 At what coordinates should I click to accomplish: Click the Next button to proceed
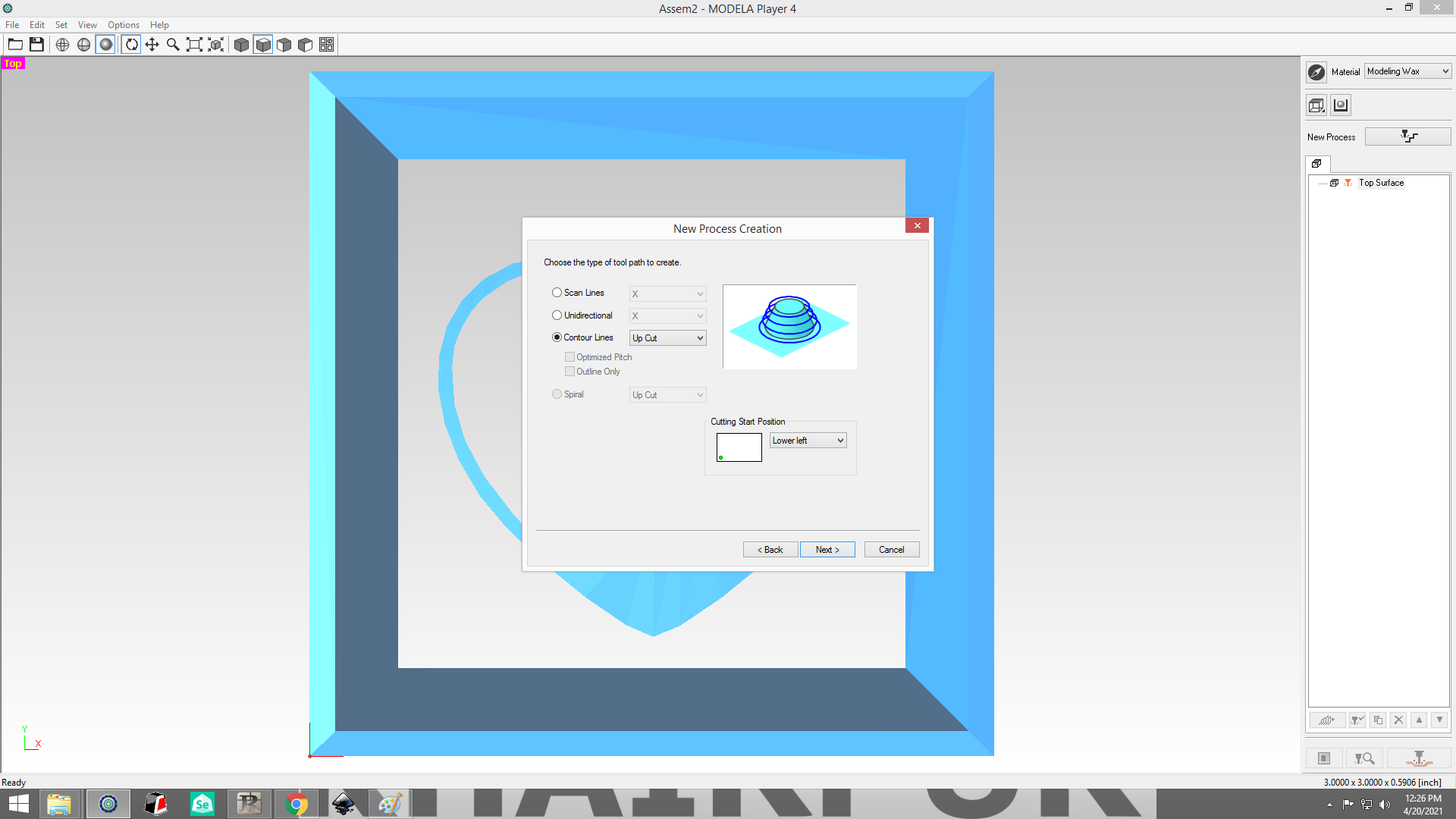pos(827,549)
